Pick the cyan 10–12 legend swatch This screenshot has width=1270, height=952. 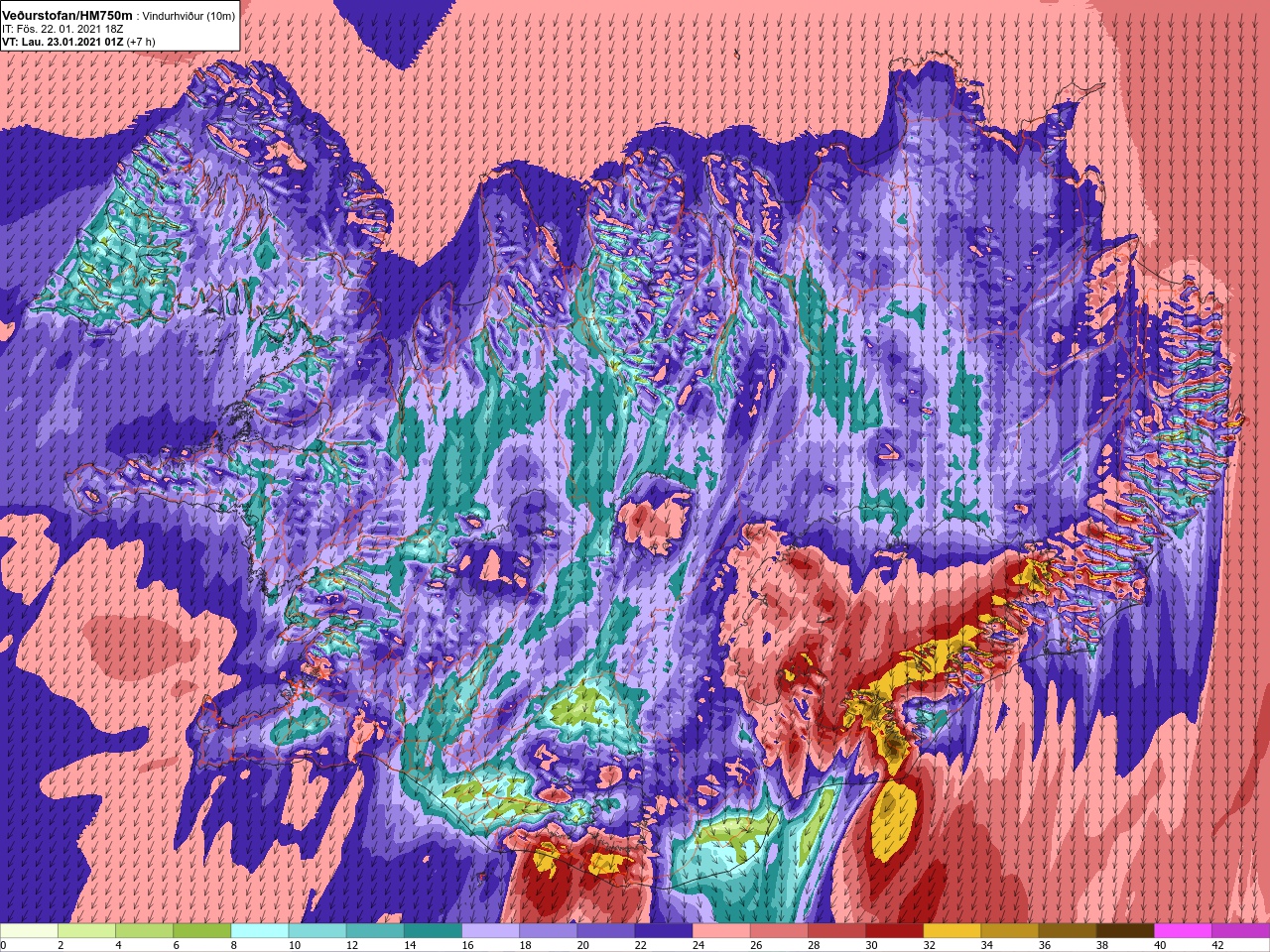pos(317,931)
